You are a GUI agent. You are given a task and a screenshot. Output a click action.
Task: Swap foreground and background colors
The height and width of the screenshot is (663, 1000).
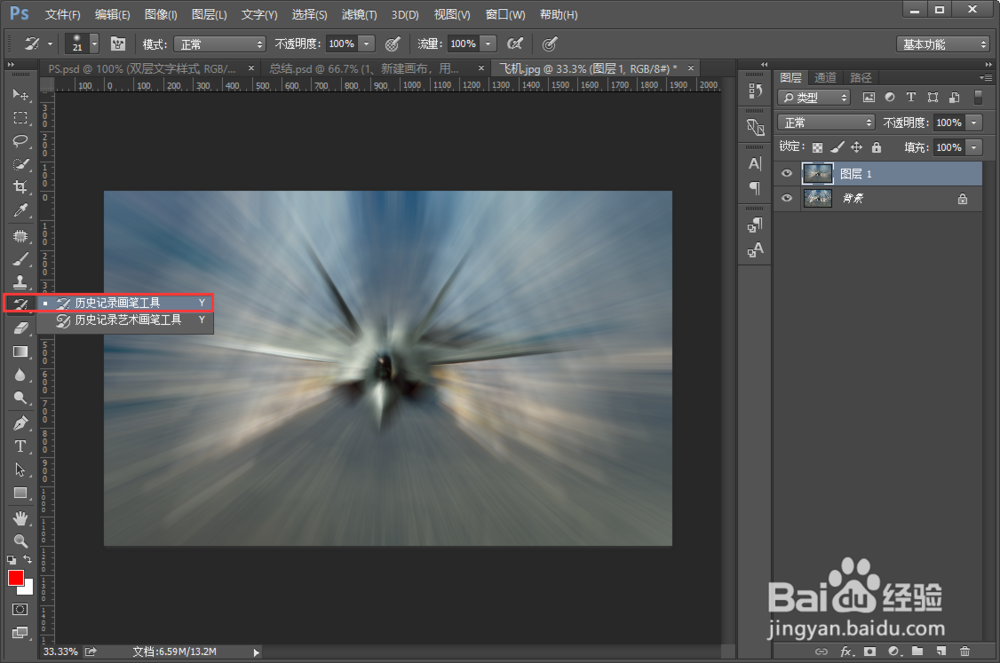[x=28, y=559]
